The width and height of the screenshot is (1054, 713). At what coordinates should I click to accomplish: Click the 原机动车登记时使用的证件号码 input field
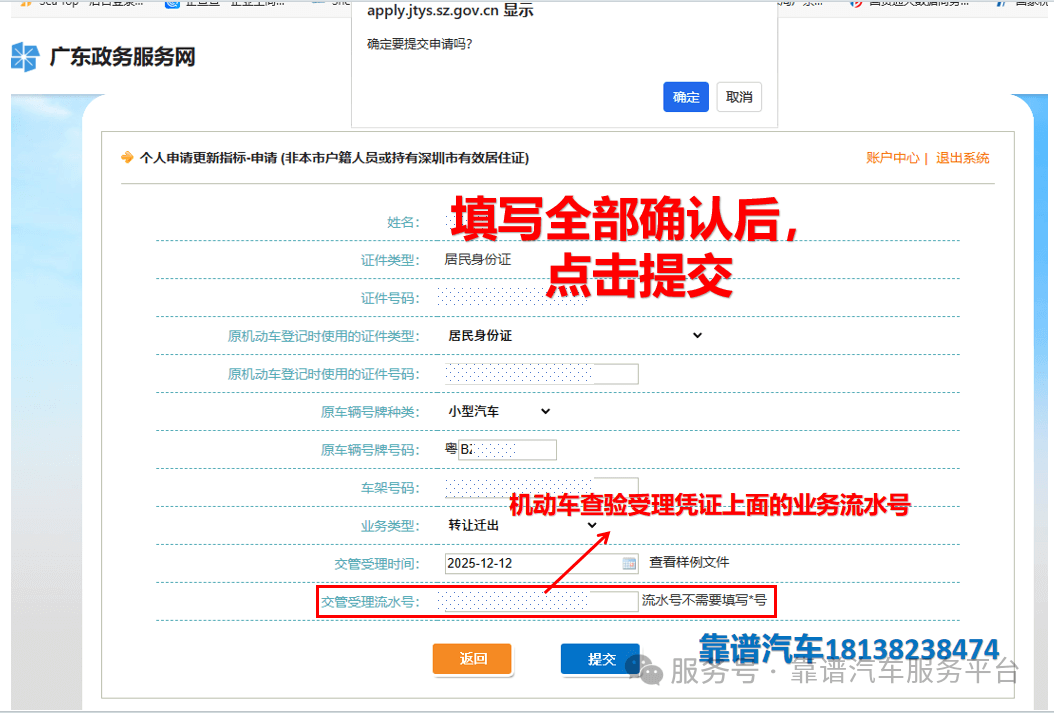(541, 374)
